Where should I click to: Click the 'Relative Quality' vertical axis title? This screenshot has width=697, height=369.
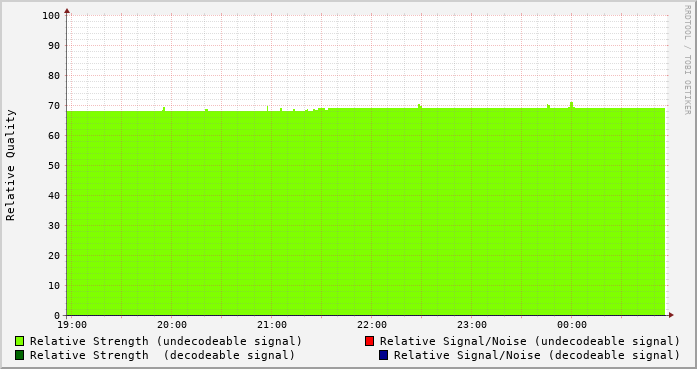coord(10,165)
